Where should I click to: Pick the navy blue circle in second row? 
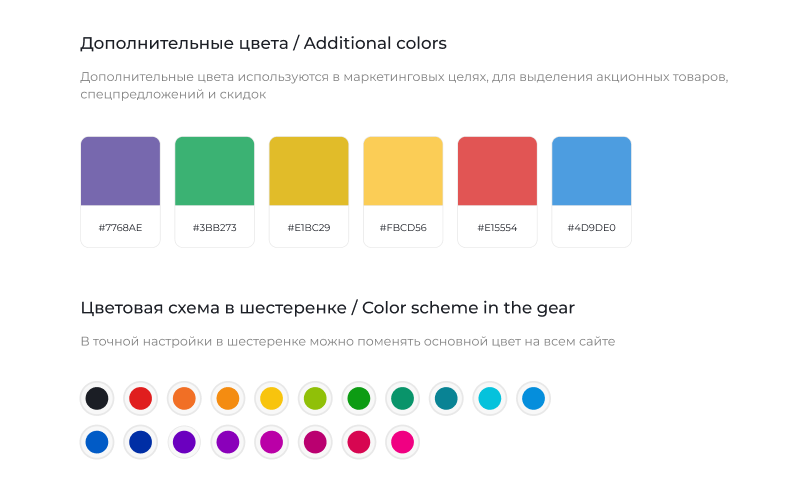point(141,442)
